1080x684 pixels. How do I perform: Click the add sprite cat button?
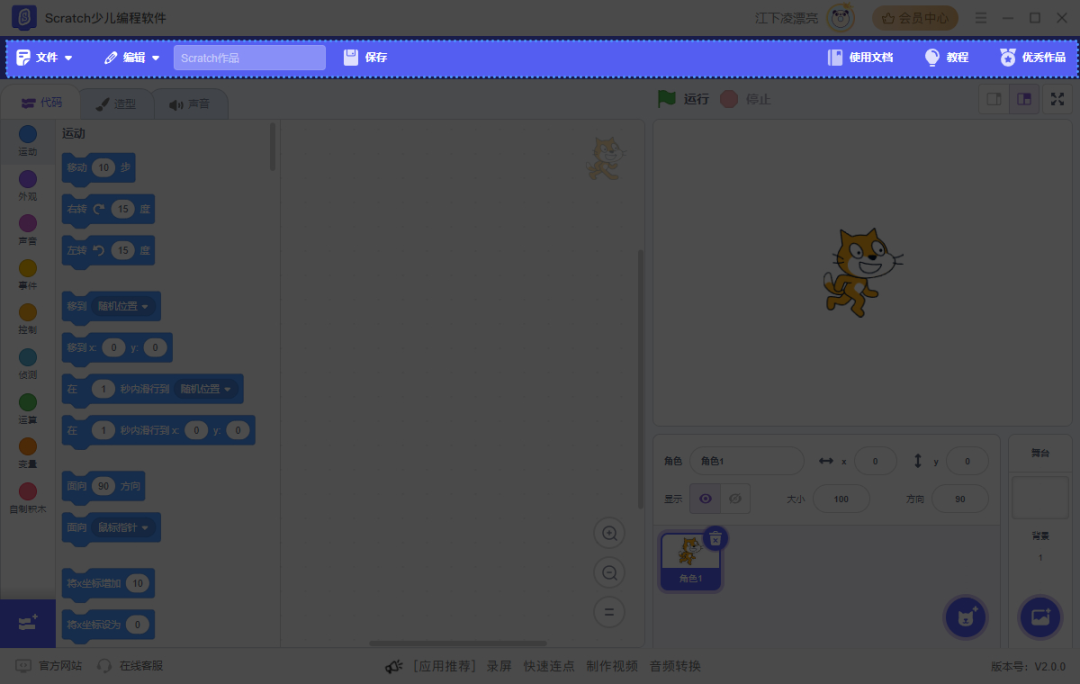click(966, 617)
